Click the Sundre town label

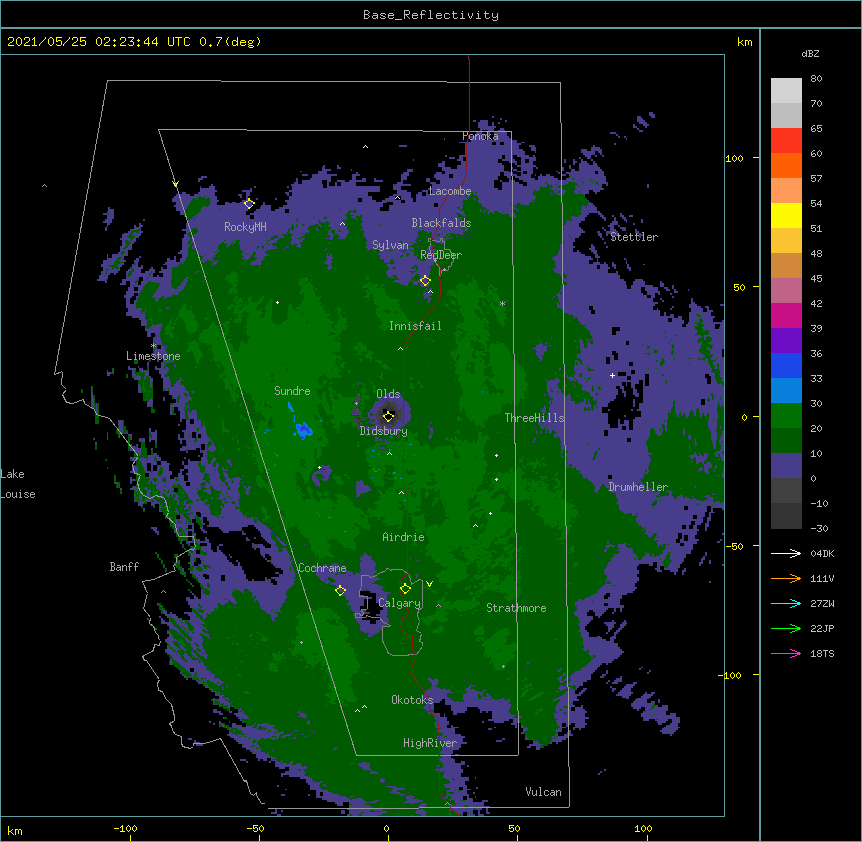tap(292, 391)
